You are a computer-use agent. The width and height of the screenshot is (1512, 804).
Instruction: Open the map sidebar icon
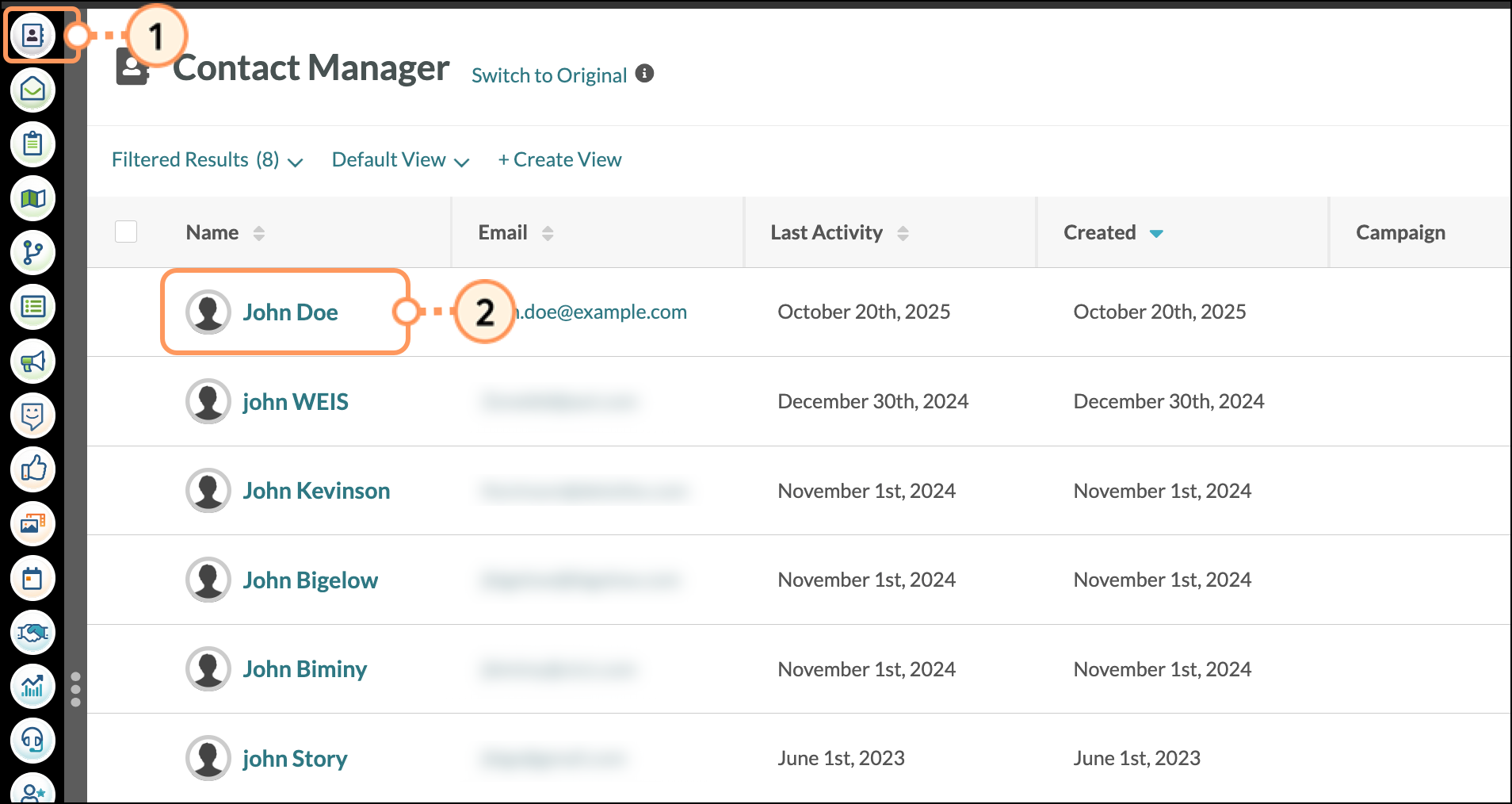[32, 198]
